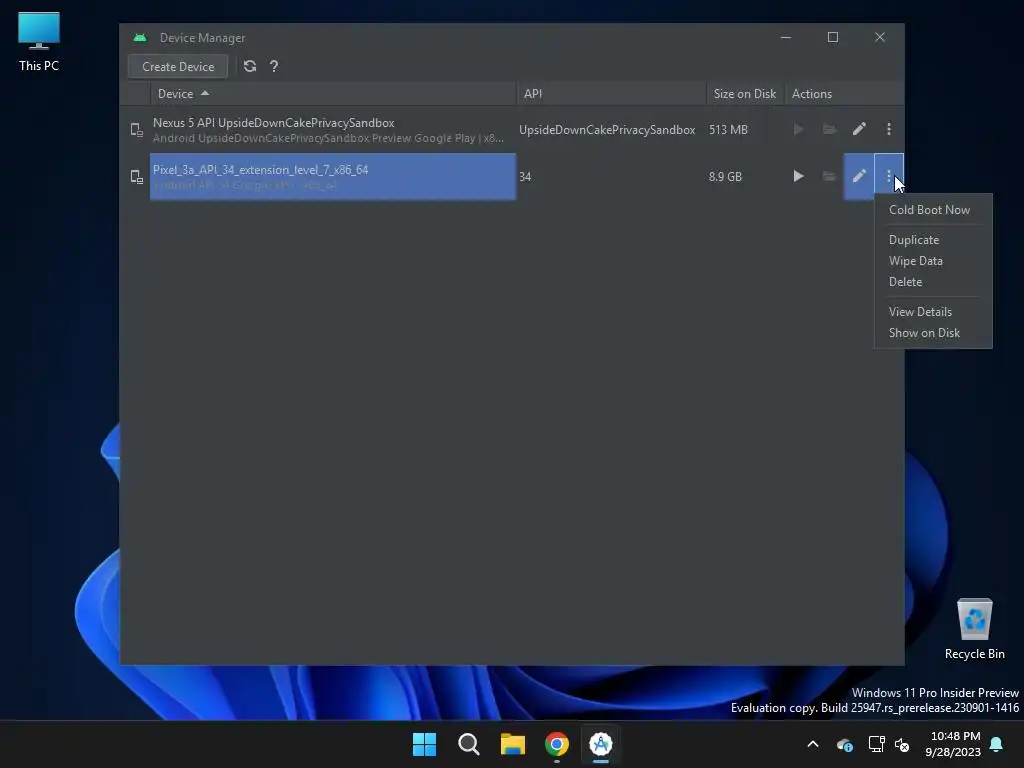Choose Duplicate from the context menu
Image resolution: width=1024 pixels, height=768 pixels.
(x=933, y=240)
